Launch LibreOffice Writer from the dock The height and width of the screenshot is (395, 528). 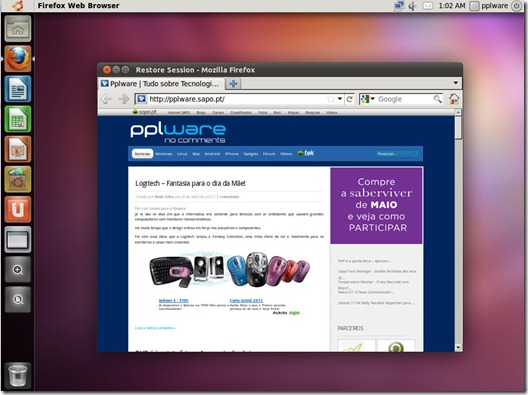tap(18, 89)
